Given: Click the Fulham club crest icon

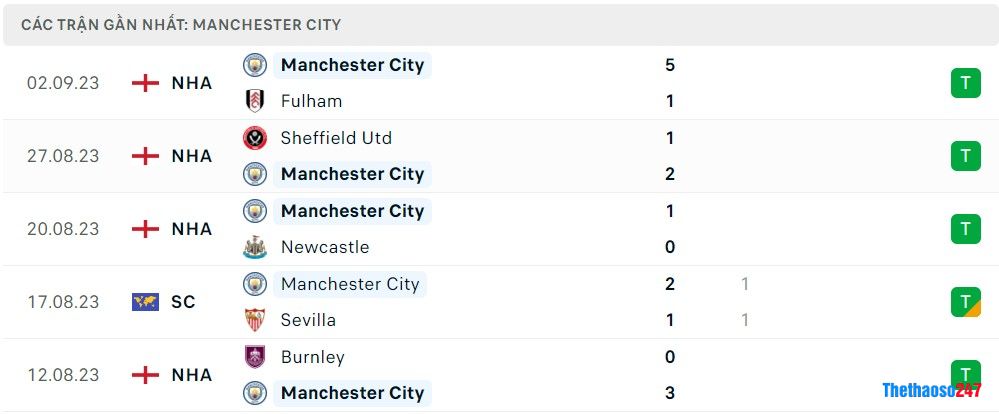Looking at the screenshot, I should 255,101.
